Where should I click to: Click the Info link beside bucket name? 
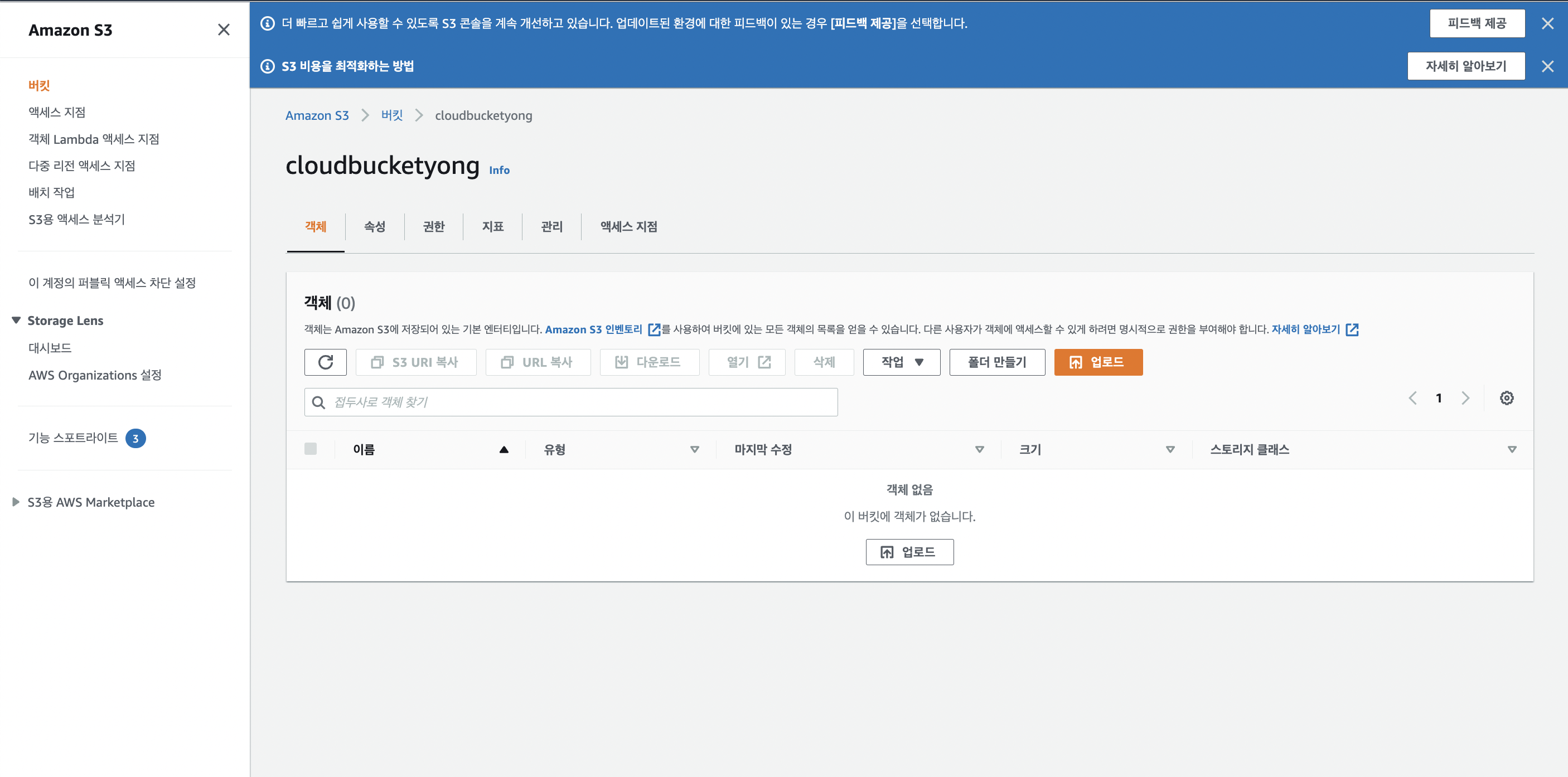499,171
